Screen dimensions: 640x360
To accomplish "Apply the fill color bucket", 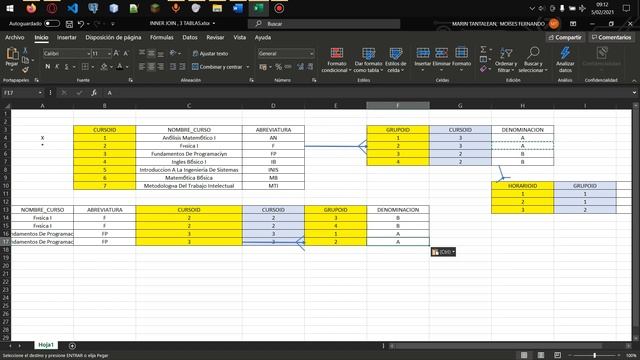I will click(x=104, y=67).
